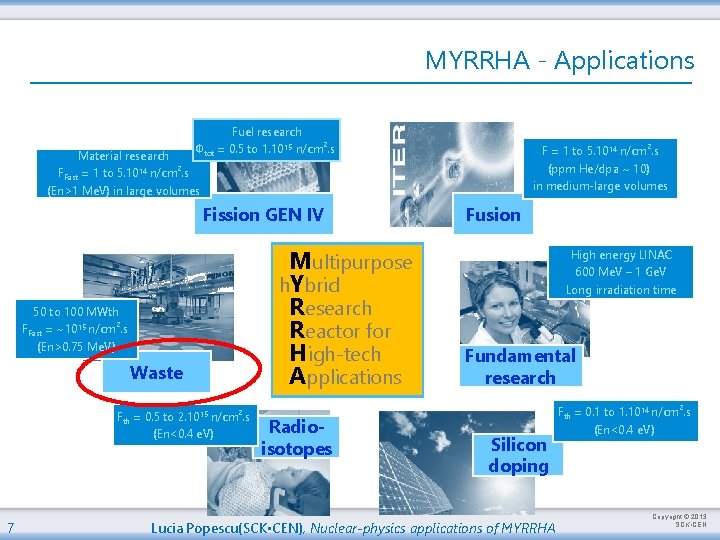Select the 'Fission GEN IV' label box
The image size is (720, 540).
point(264,214)
